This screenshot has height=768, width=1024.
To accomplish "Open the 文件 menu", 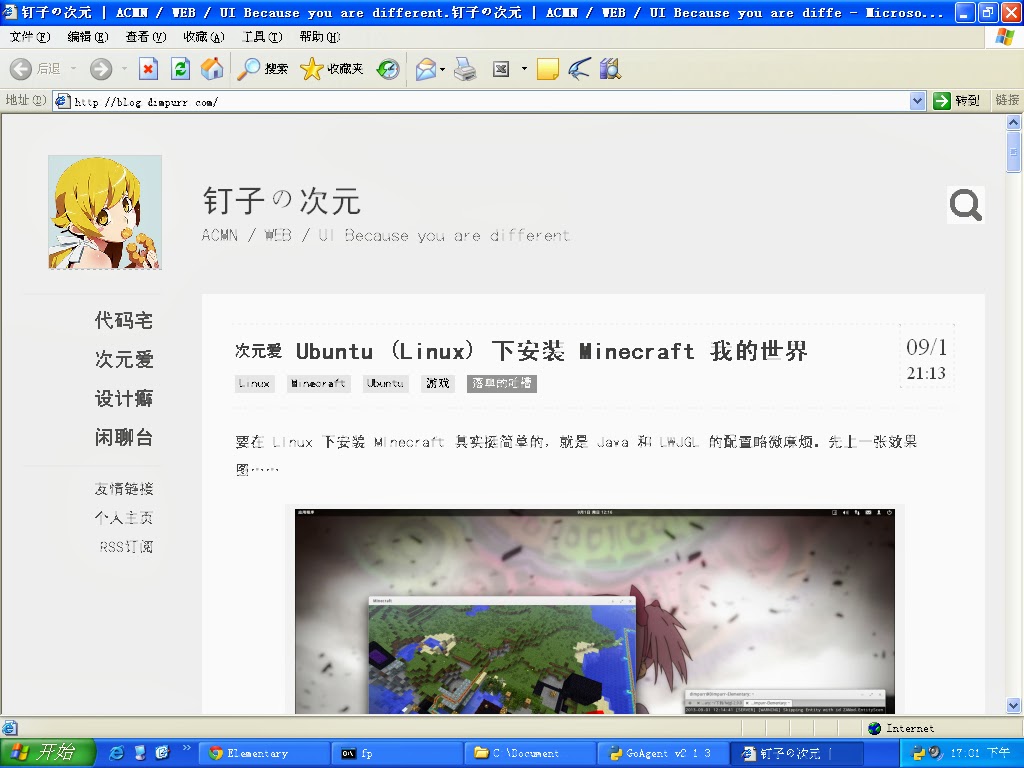I will click(30, 37).
